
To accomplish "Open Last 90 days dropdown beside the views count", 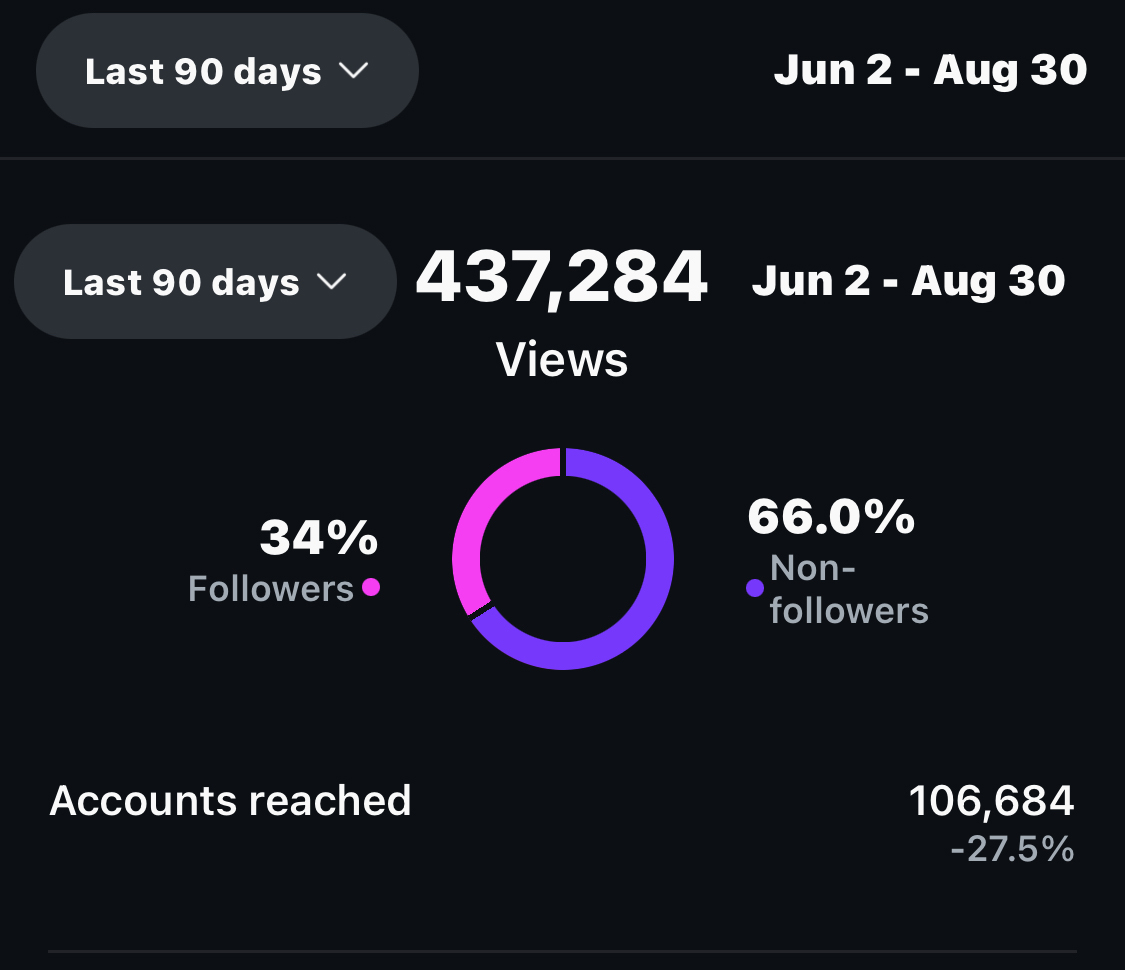I will pos(204,282).
